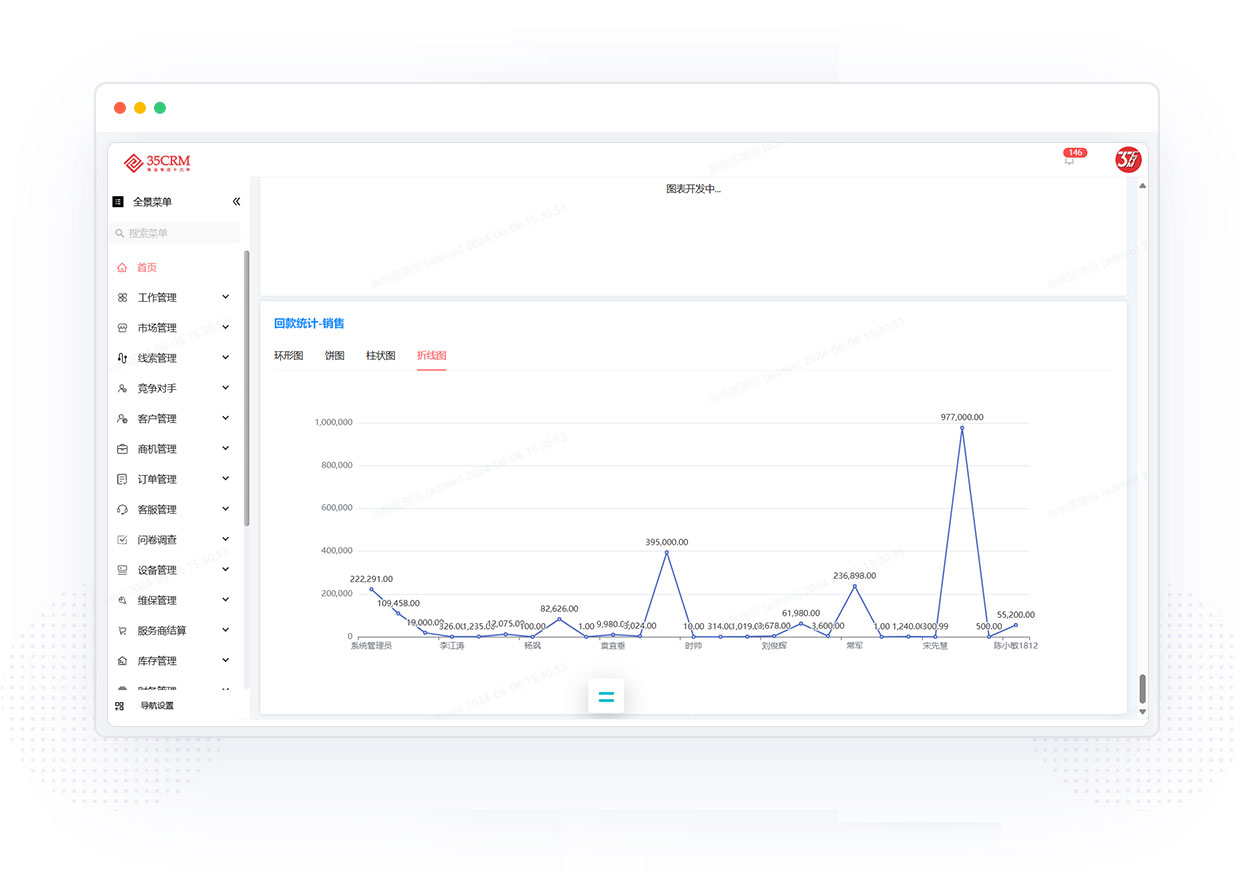Click the 客户管理 user icon

[122, 418]
